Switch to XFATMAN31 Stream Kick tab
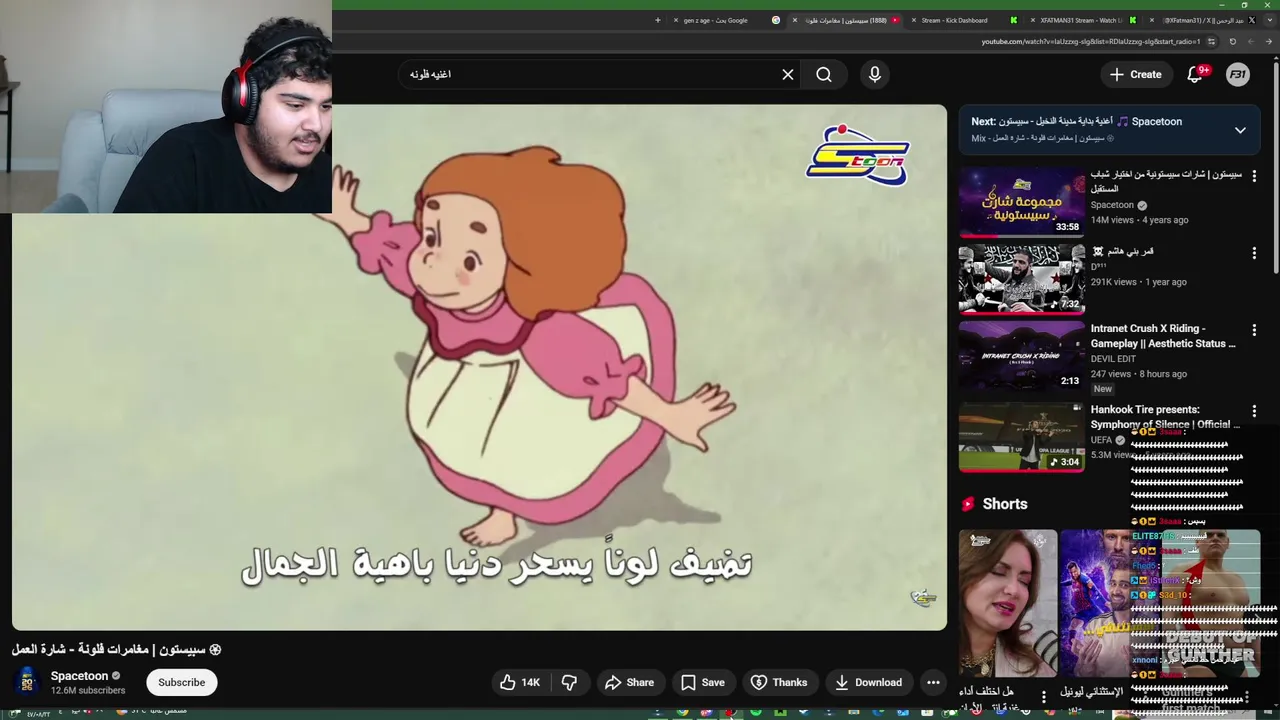Image resolution: width=1280 pixels, height=720 pixels. coord(1080,20)
